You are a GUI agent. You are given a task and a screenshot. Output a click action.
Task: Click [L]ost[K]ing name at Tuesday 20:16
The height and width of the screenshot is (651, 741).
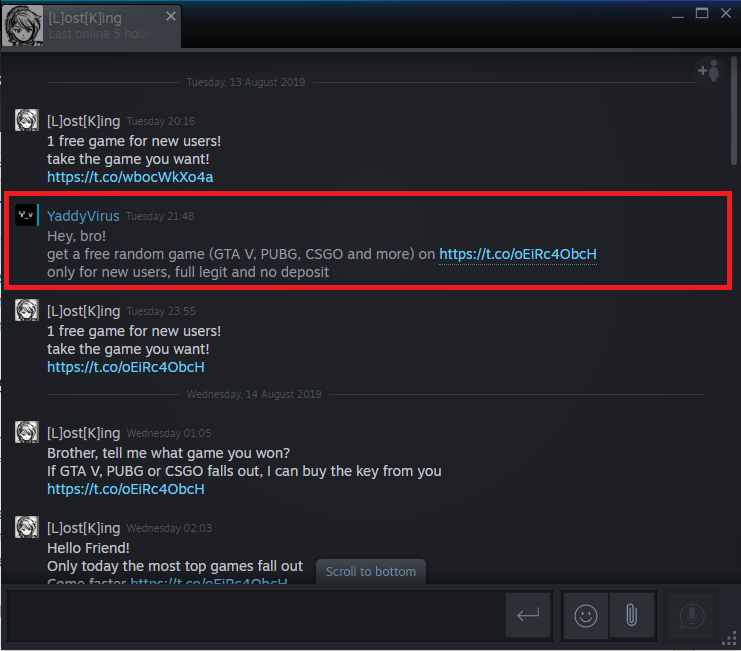point(84,121)
